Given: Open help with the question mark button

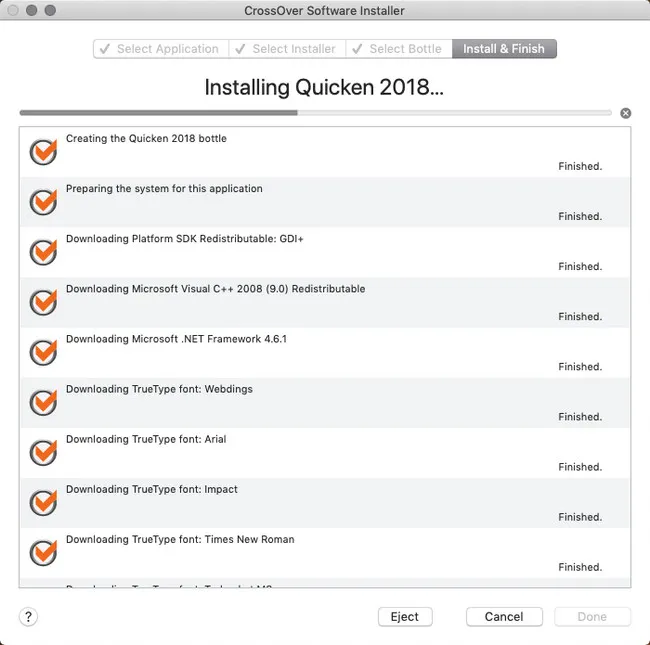Looking at the screenshot, I should click(x=28, y=617).
